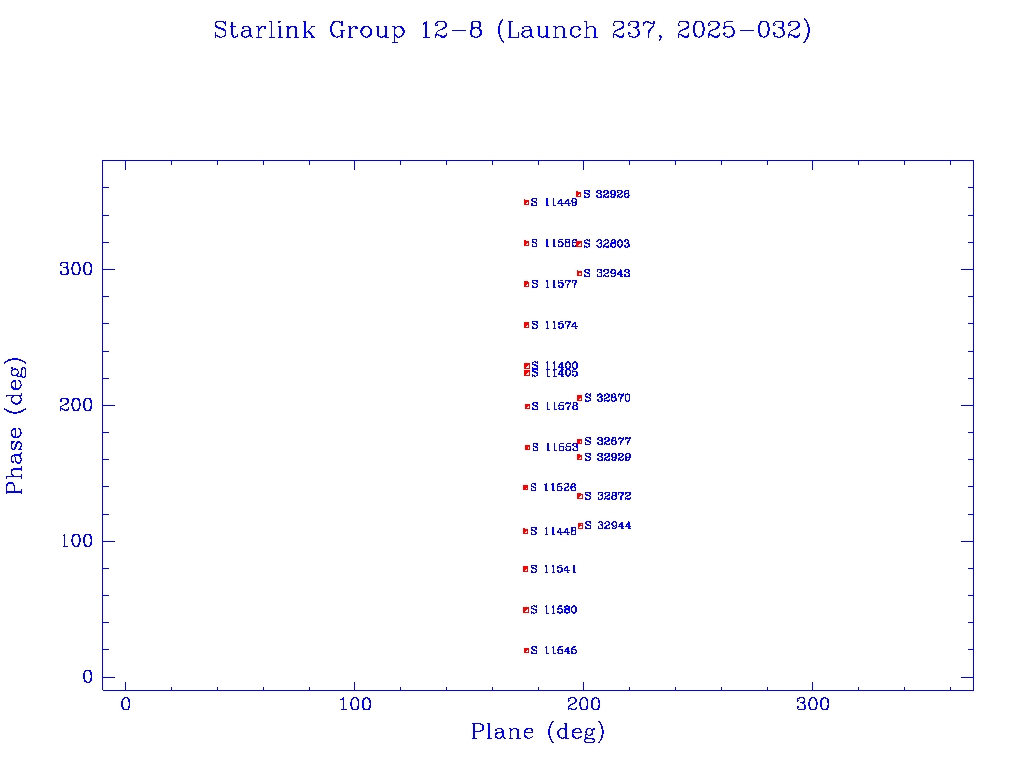Pick the S 11574 label
Screen dimensions: 1024x768
pos(554,325)
